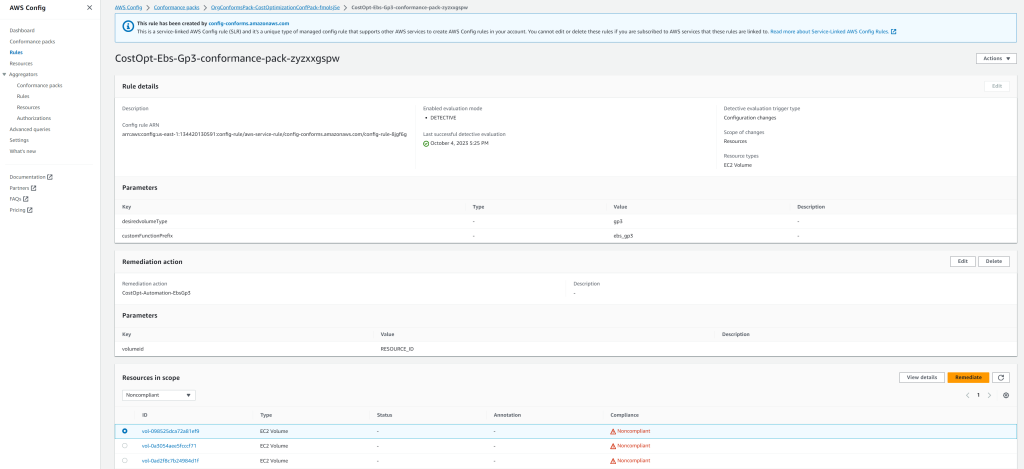Viewport: 1024px width, 469px height.
Task: Click the info icon in the banner
Action: pyautogui.click(x=127, y=25)
